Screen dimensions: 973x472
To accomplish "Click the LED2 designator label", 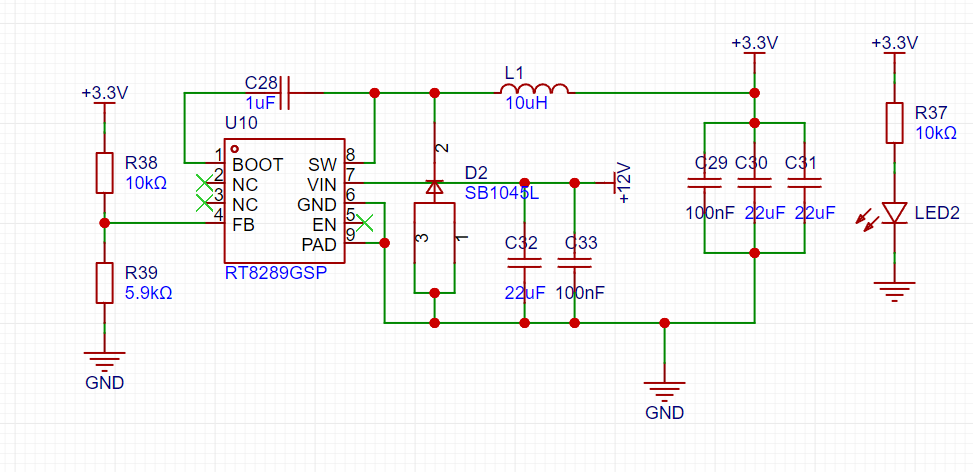I will (x=937, y=213).
